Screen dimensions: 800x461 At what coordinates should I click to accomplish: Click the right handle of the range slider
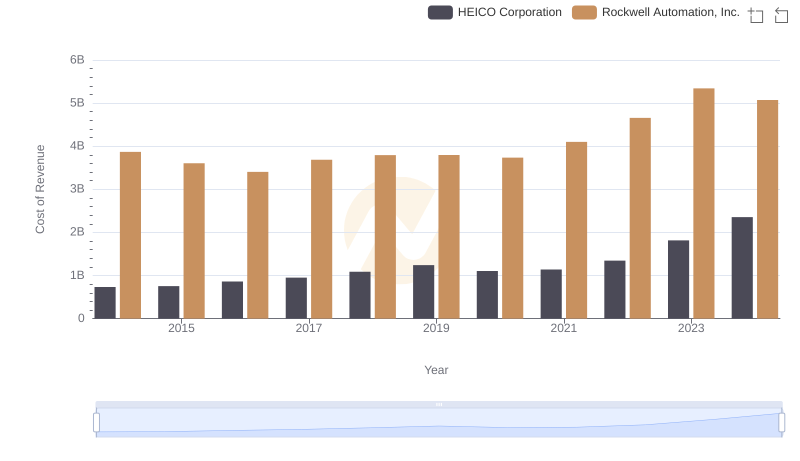coord(781,422)
